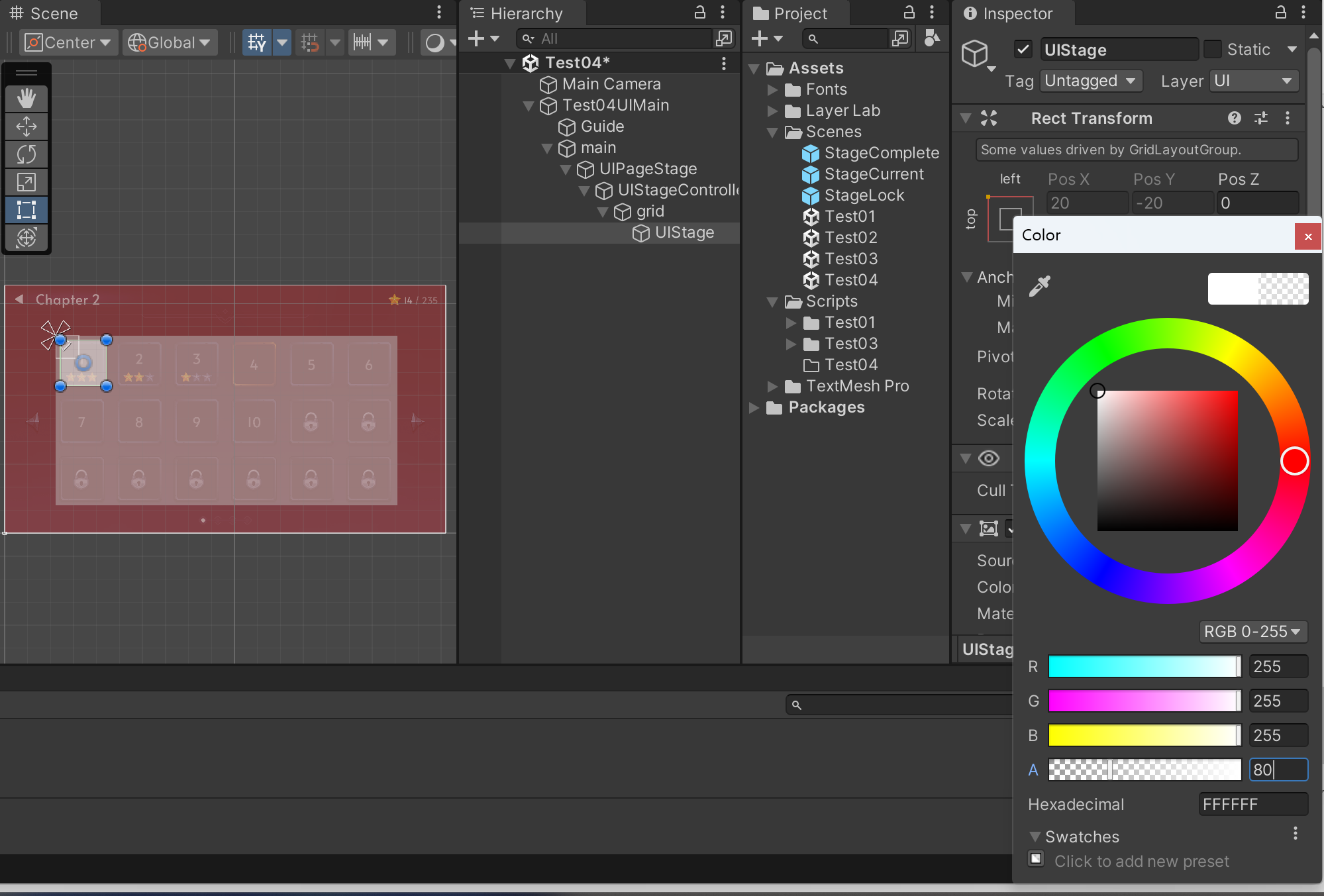This screenshot has height=896, width=1324.
Task: Select the Transform tool
Action: (x=26, y=238)
